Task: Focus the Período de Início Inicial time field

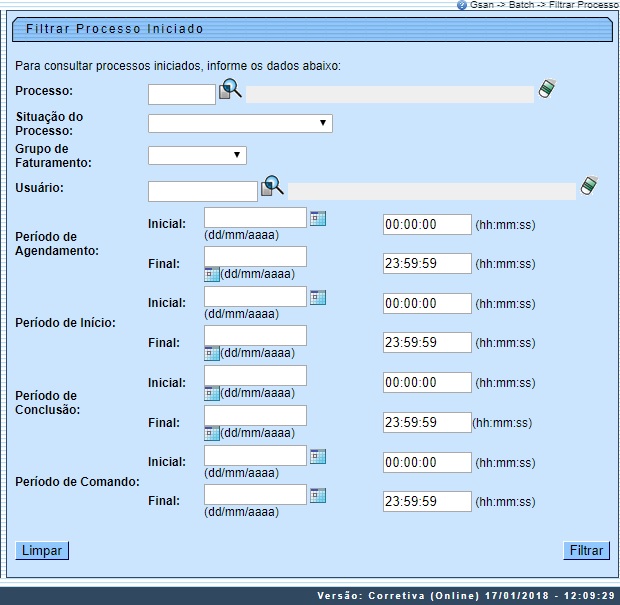Action: click(x=427, y=303)
